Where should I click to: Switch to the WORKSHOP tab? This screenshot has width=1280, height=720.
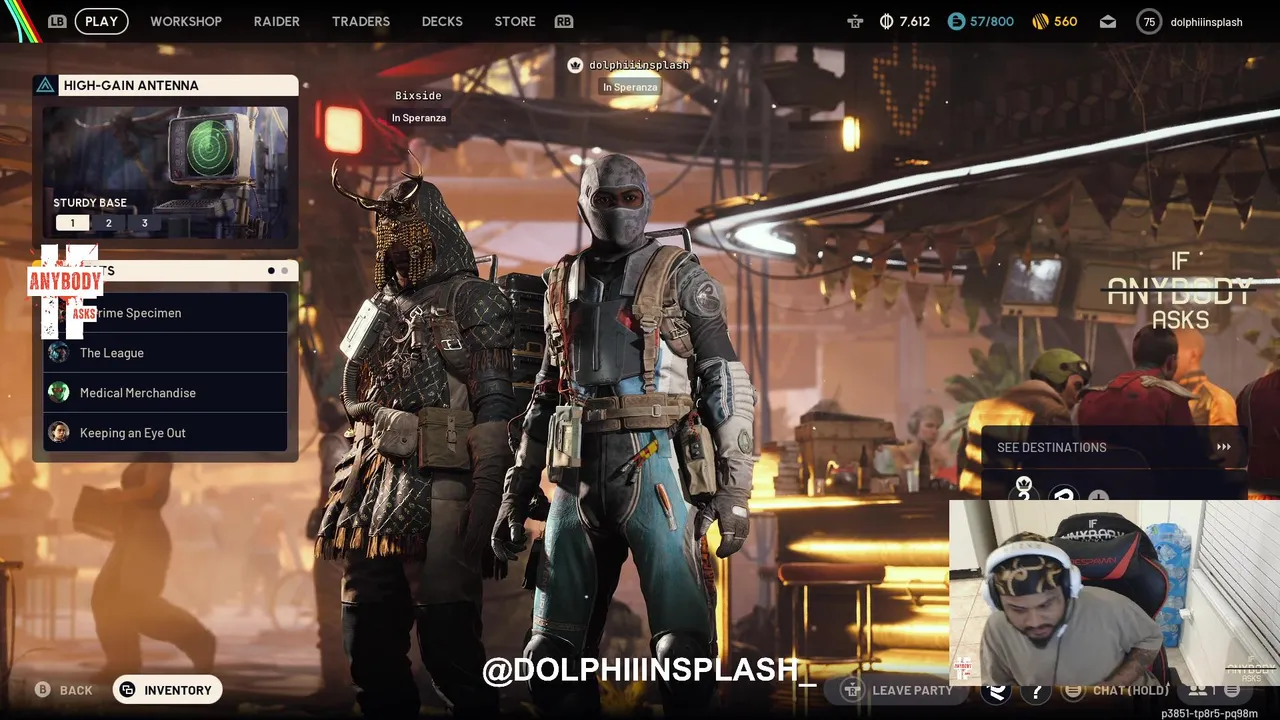click(x=186, y=21)
